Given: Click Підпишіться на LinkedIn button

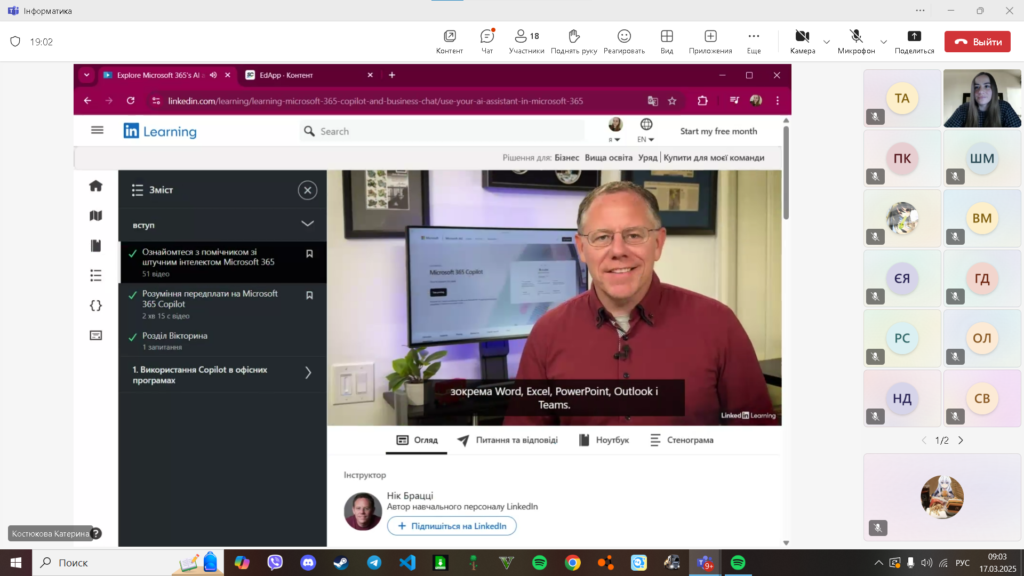Looking at the screenshot, I should point(451,526).
